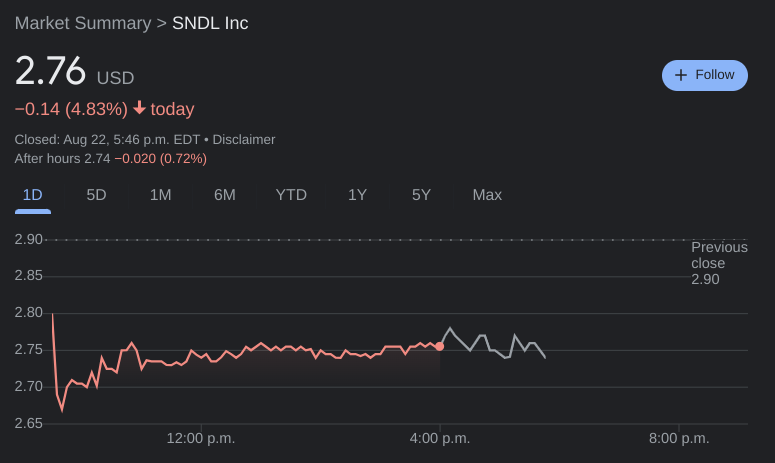The width and height of the screenshot is (775, 463).
Task: Click the 2.76 USD price
Action: click(x=50, y=73)
